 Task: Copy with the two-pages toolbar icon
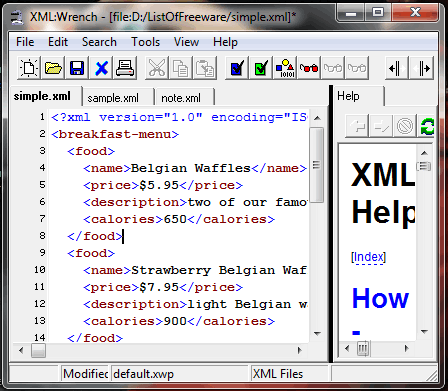click(x=181, y=68)
